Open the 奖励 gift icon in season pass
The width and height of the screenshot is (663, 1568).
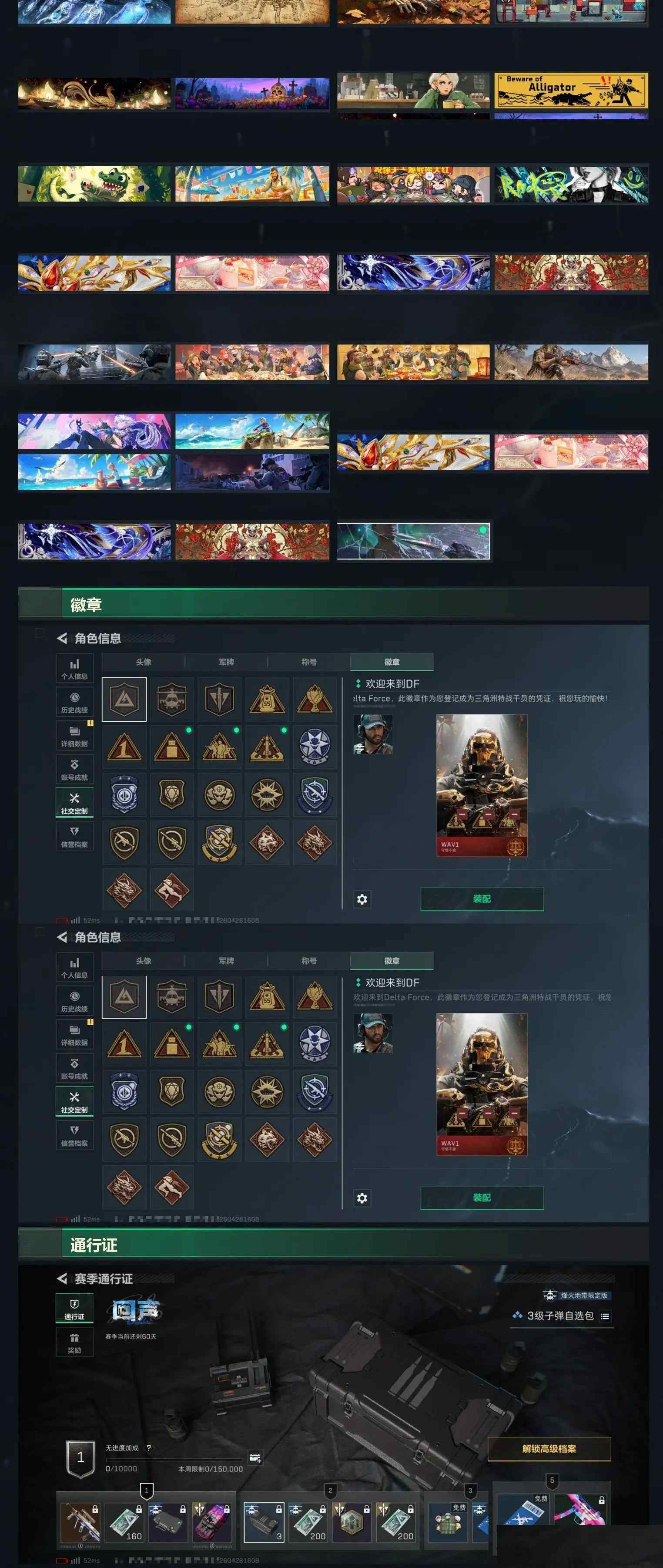click(x=74, y=1341)
